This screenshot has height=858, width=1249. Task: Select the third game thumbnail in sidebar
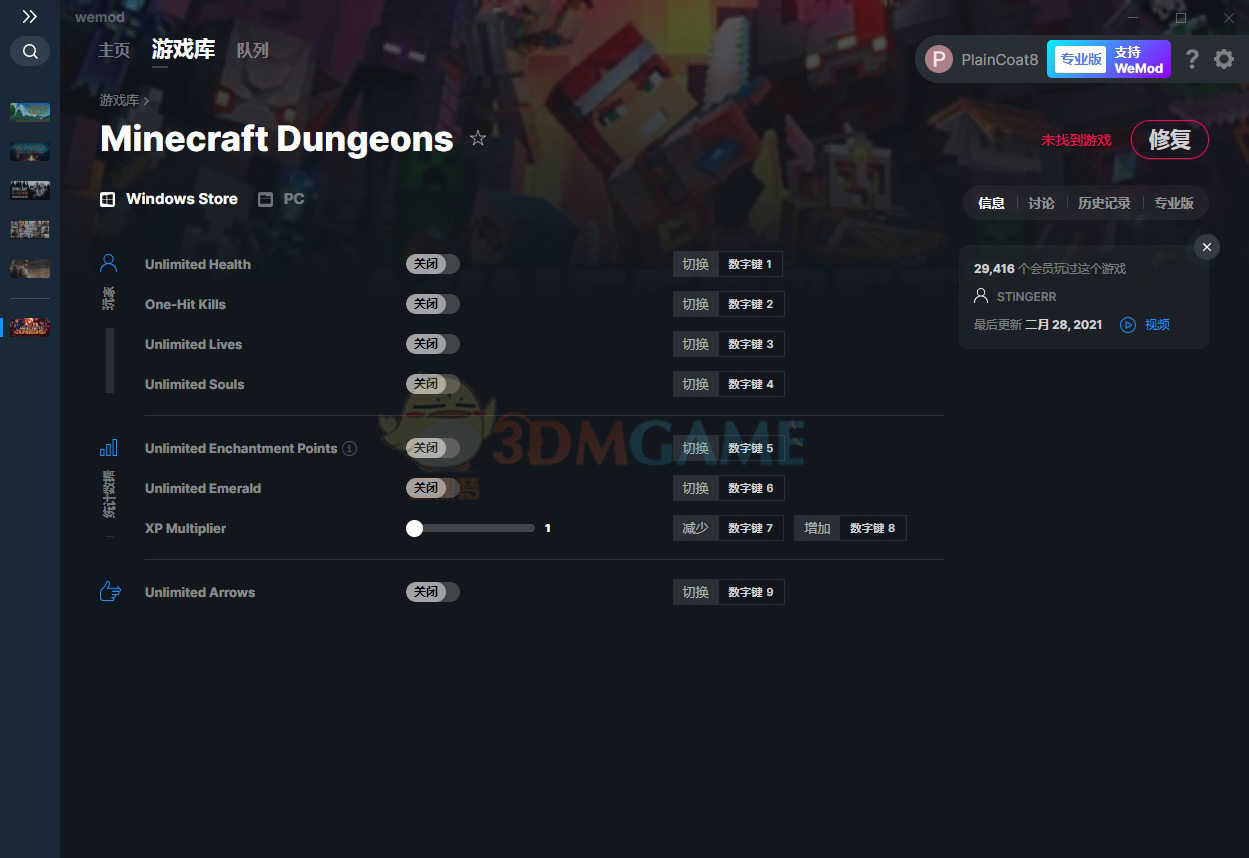(30, 190)
